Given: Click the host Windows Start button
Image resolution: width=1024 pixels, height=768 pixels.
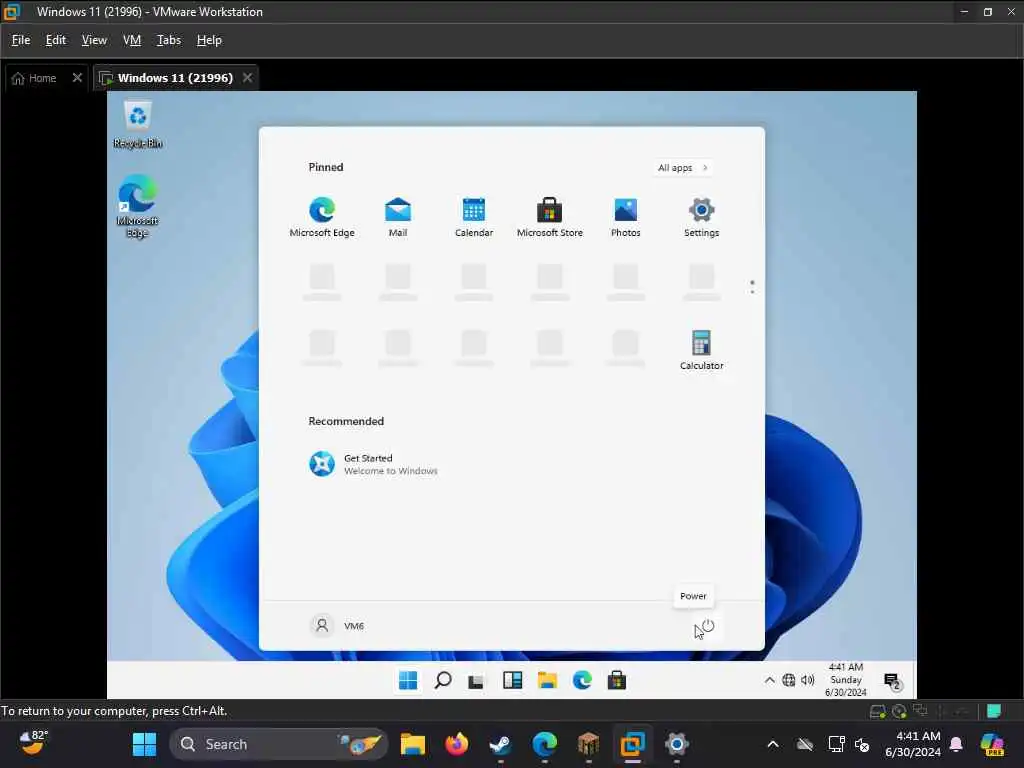Looking at the screenshot, I should 144,744.
